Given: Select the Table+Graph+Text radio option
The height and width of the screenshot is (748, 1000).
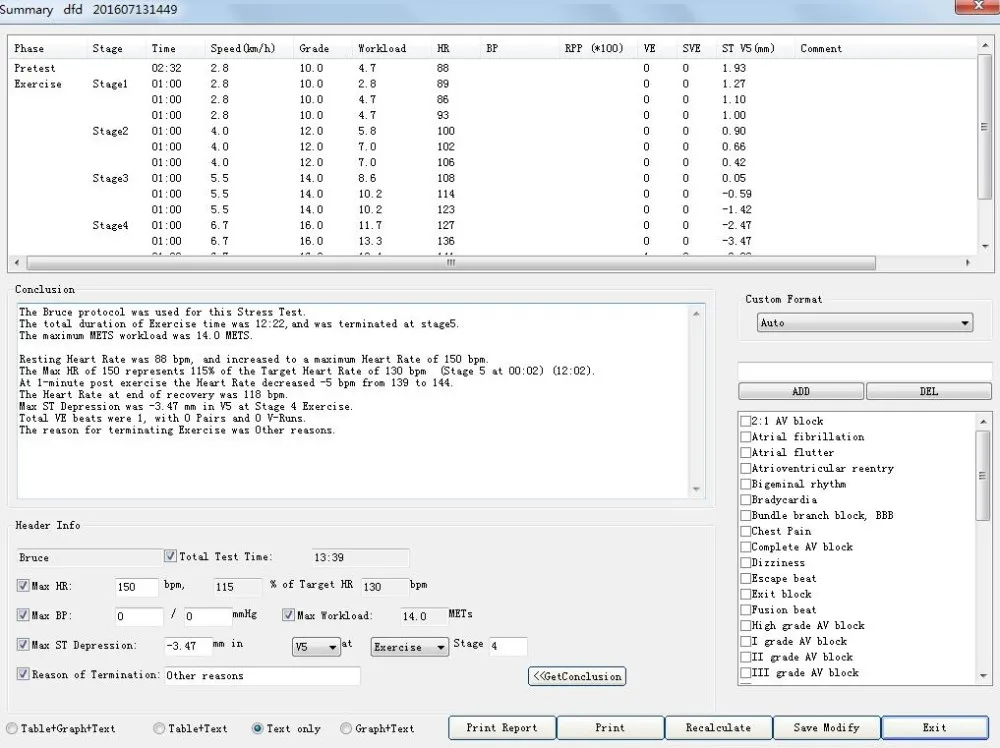Looking at the screenshot, I should 12,729.
